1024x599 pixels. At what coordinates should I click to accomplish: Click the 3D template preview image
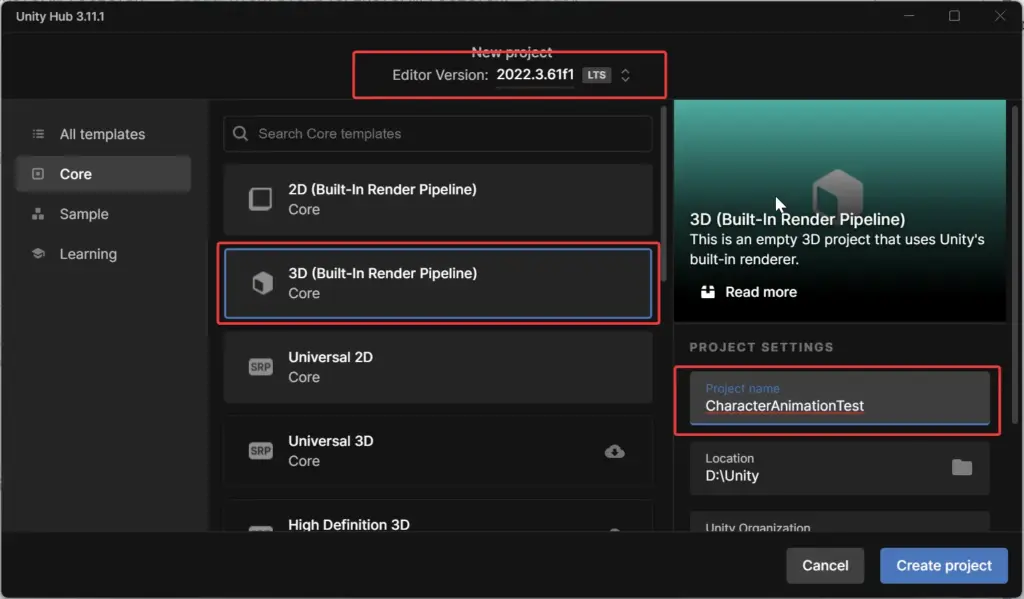coord(840,210)
